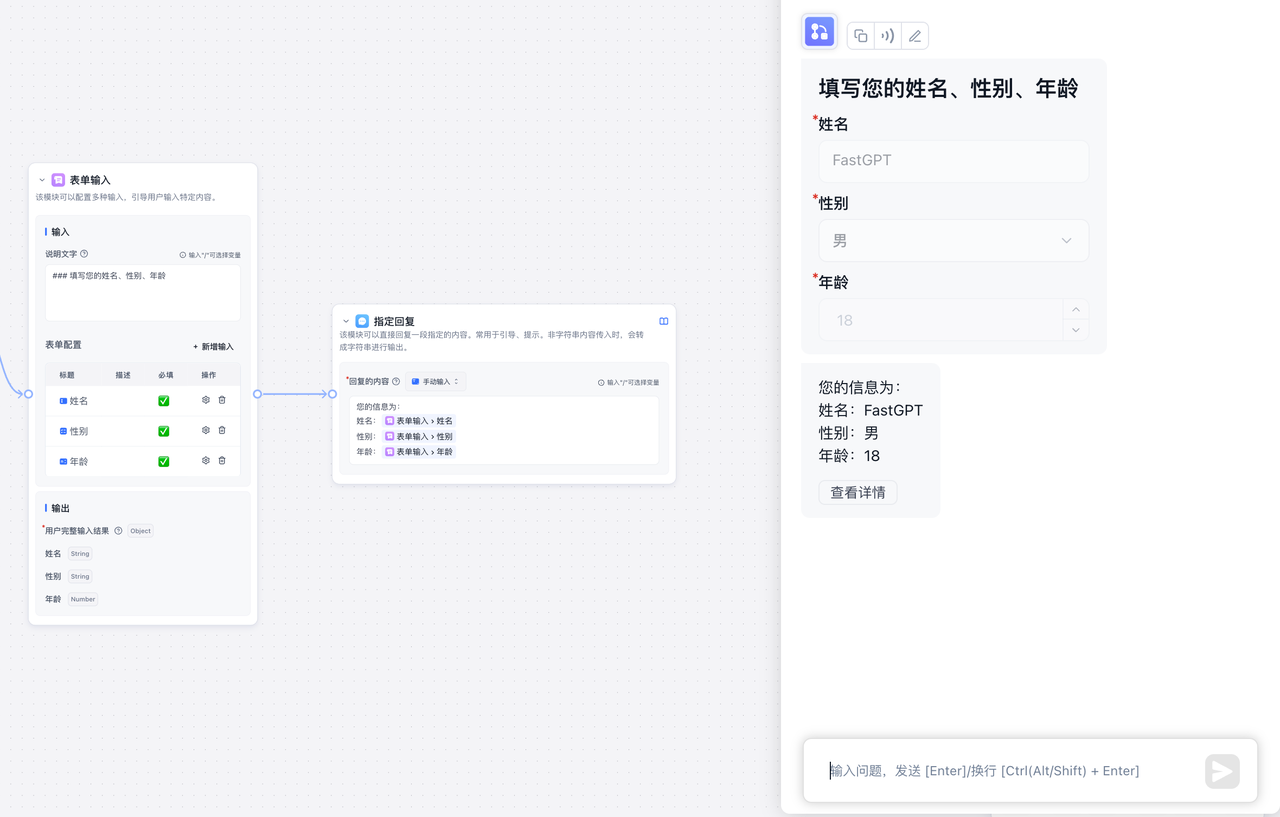Delete the 性别 form field
Image resolution: width=1280 pixels, height=817 pixels.
coord(222,431)
